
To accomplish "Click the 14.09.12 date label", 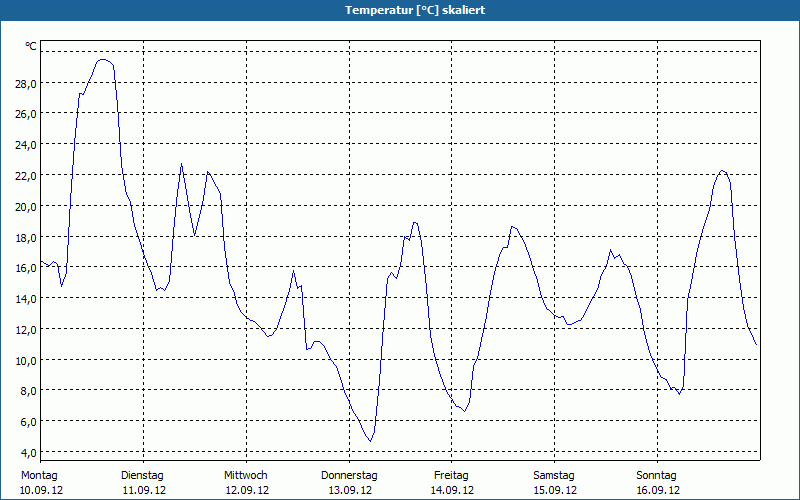I will 453,490.
